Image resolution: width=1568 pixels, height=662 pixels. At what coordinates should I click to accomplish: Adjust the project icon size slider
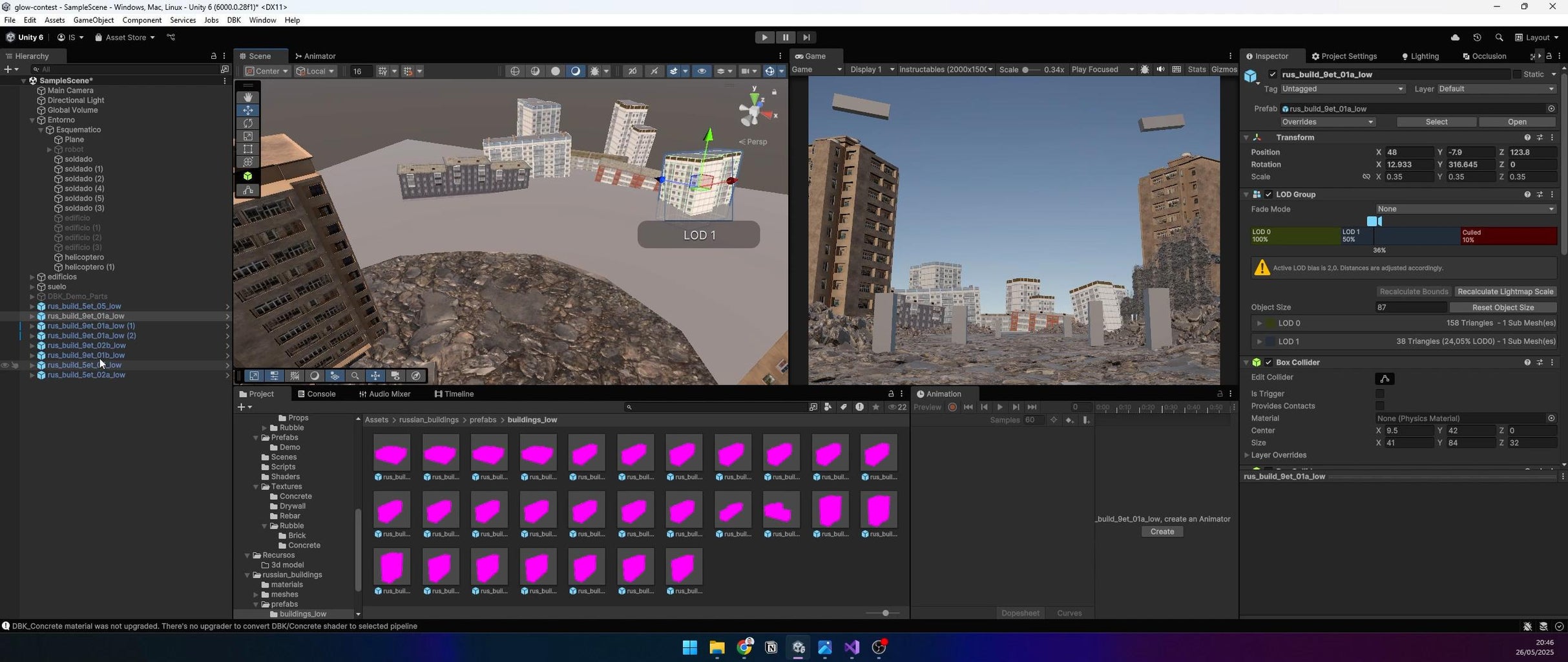pos(883,613)
